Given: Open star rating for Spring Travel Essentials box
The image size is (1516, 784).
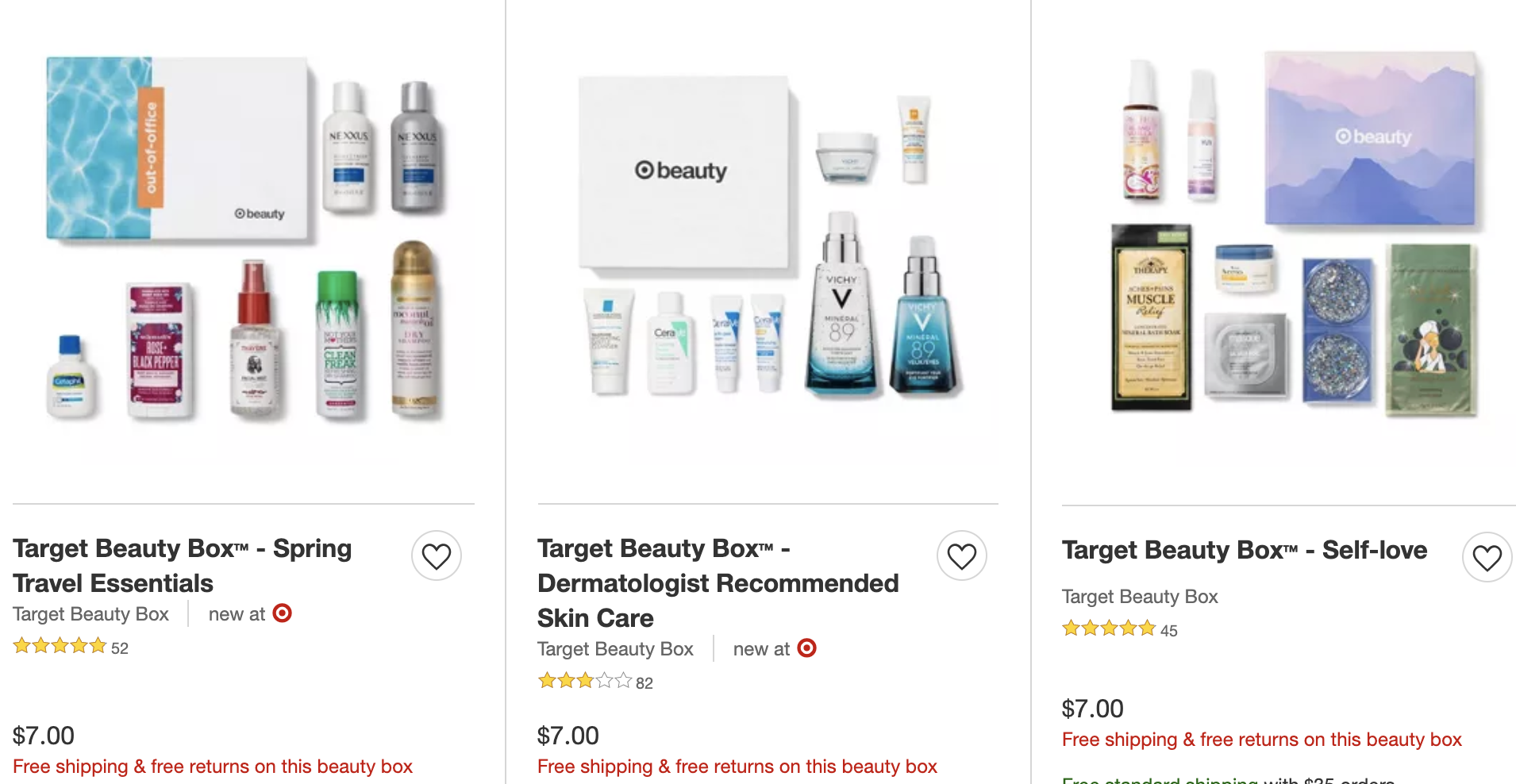Looking at the screenshot, I should (x=60, y=646).
